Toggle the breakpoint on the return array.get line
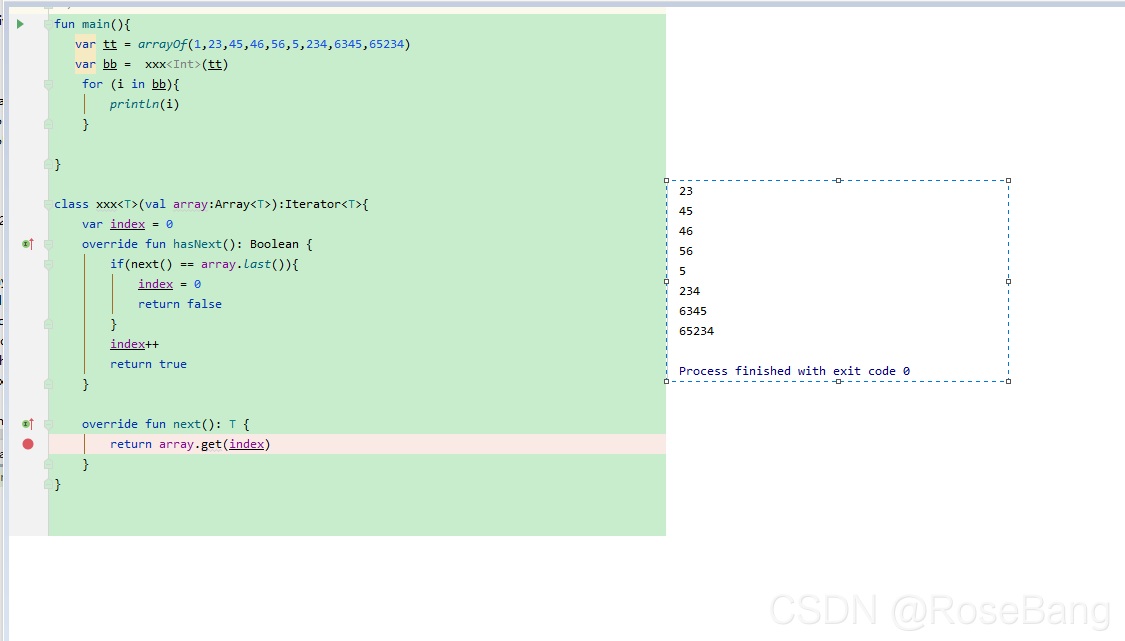1125x641 pixels. 27,443
